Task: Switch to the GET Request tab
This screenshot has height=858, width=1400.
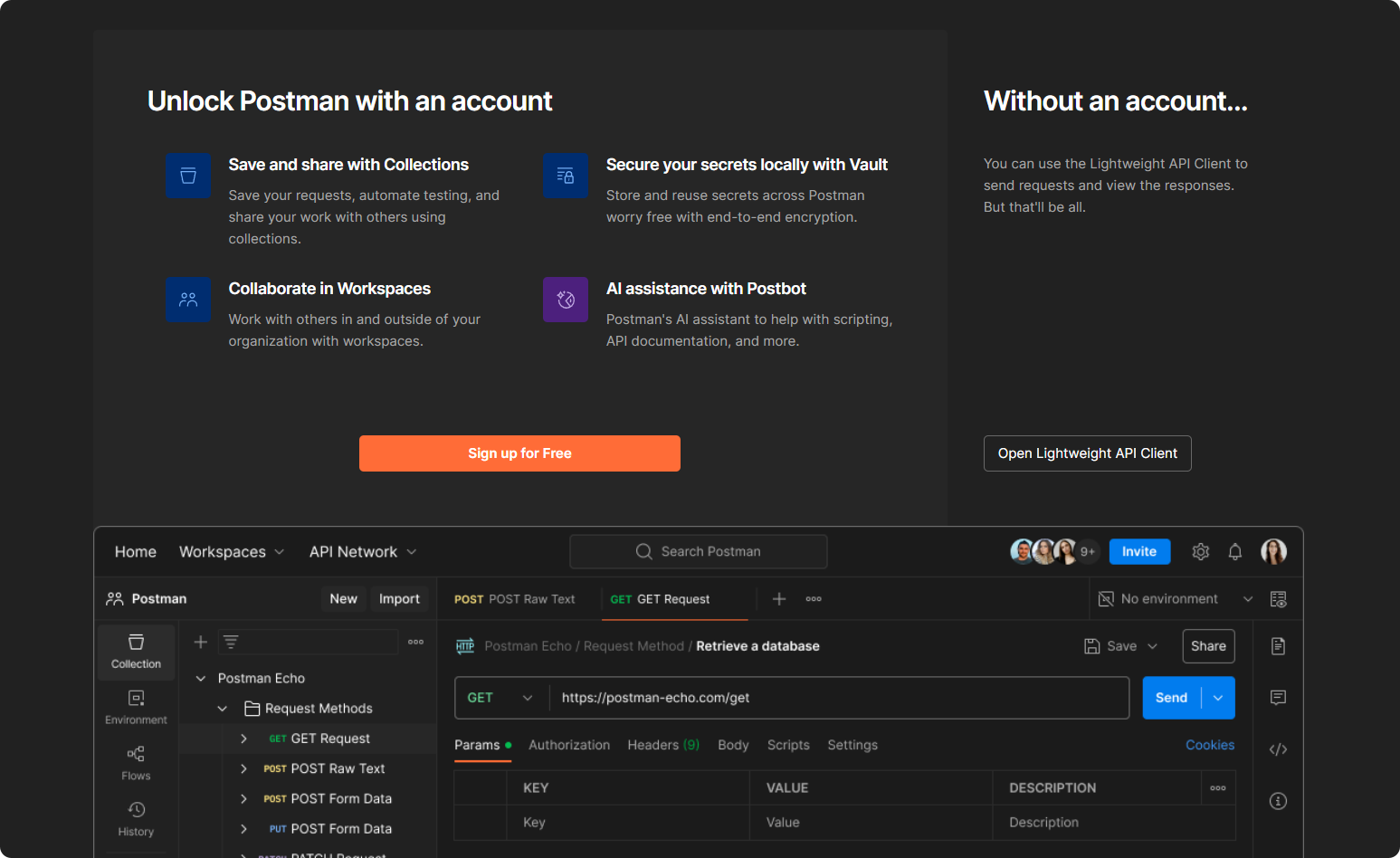Action: tap(660, 599)
